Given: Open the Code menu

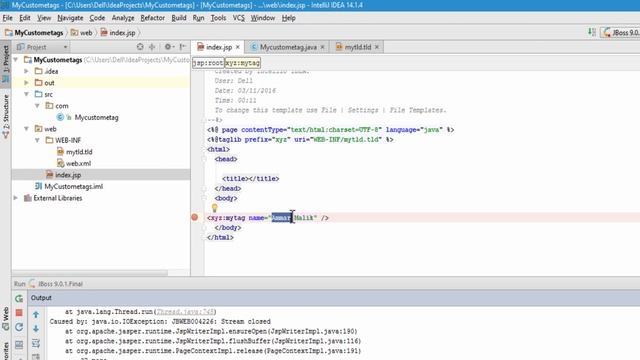Looking at the screenshot, I should click(97, 18).
